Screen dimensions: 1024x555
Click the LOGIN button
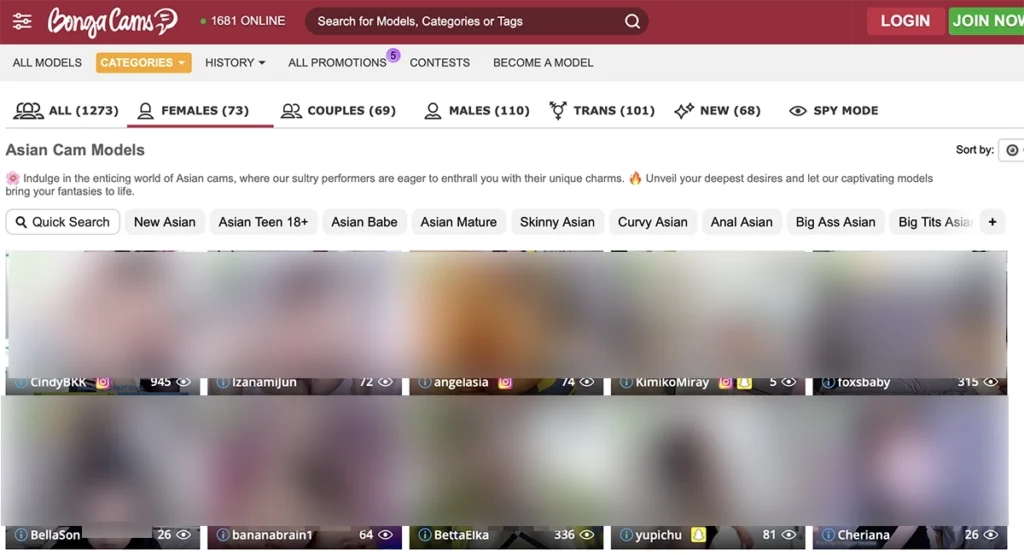pos(904,21)
